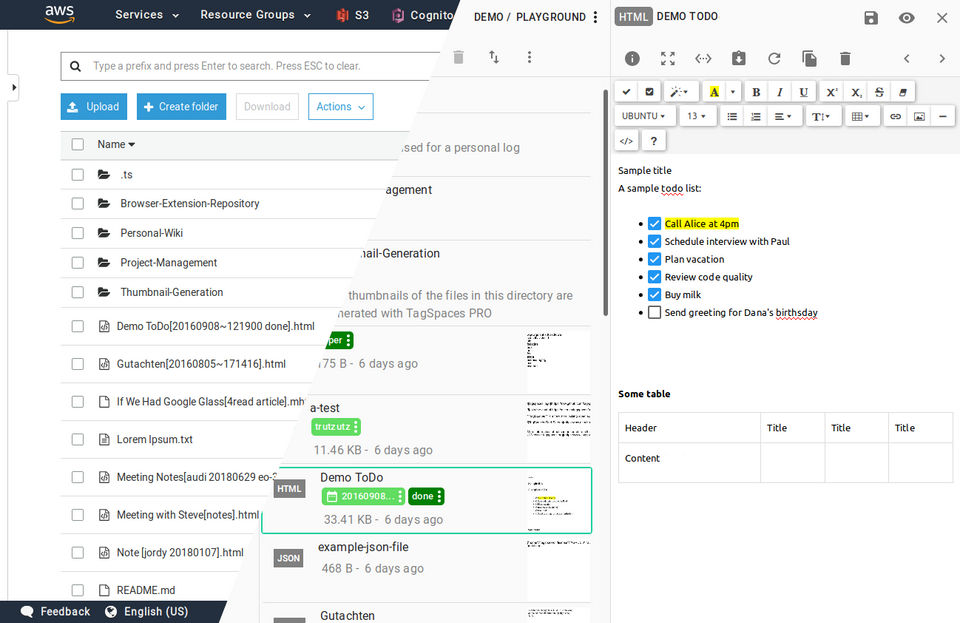Image resolution: width=960 pixels, height=623 pixels.
Task: Switch the file viewer to fullscreen
Action: point(668,58)
